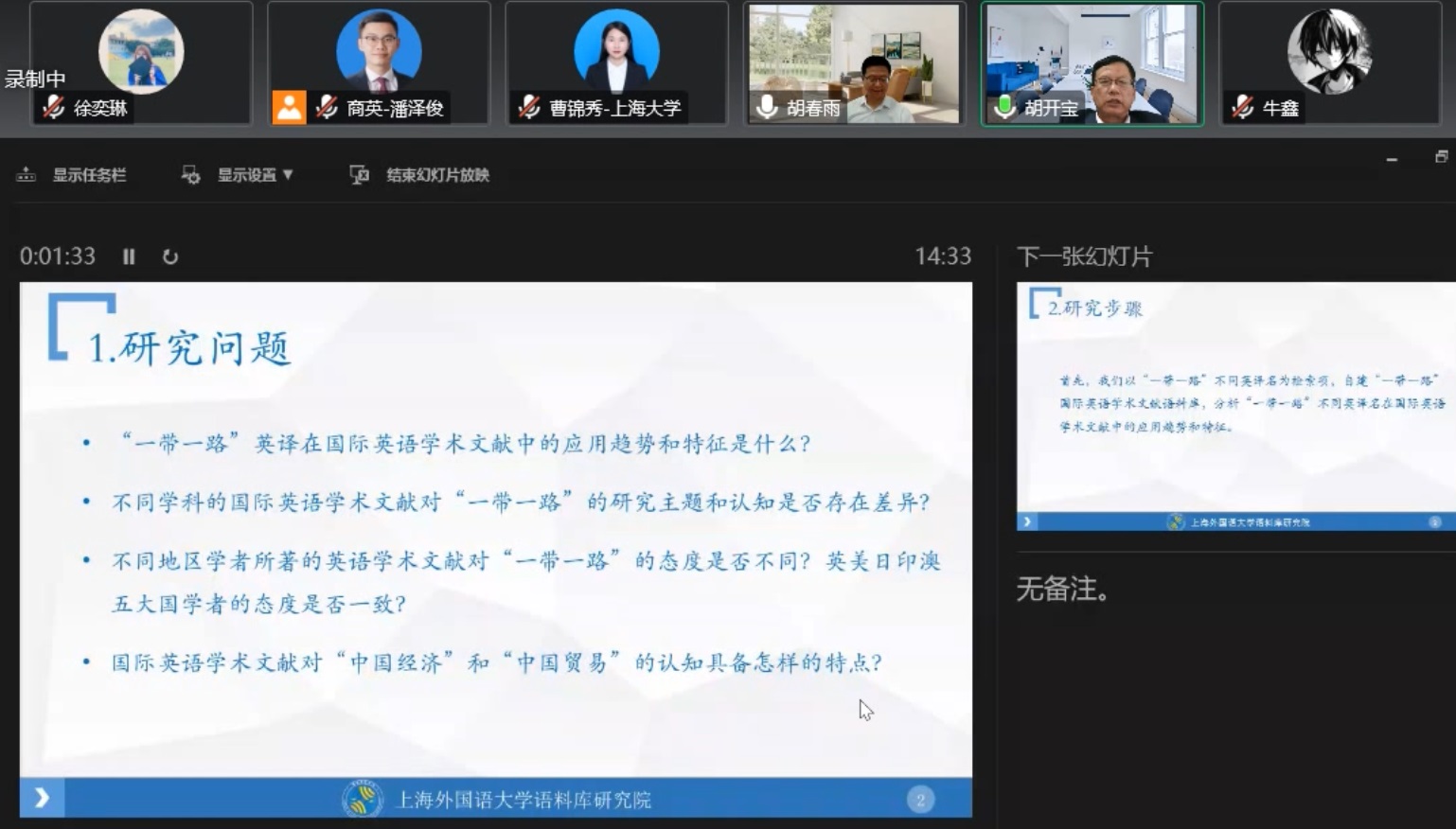Click the 显示任务栏 taskbar icon
Viewport: 1456px width, 829px height.
click(27, 175)
